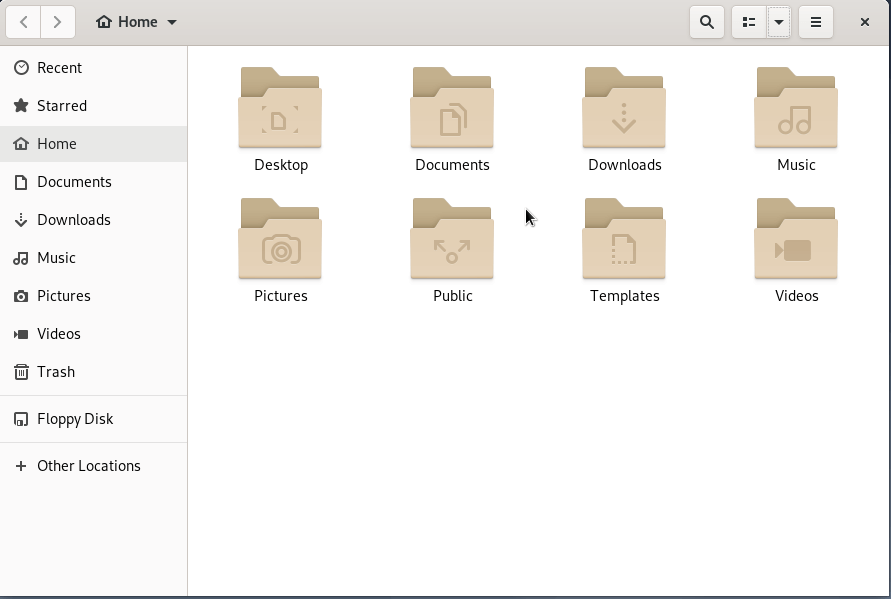The width and height of the screenshot is (891, 599).
Task: Open Trash from the sidebar
Action: (x=55, y=372)
